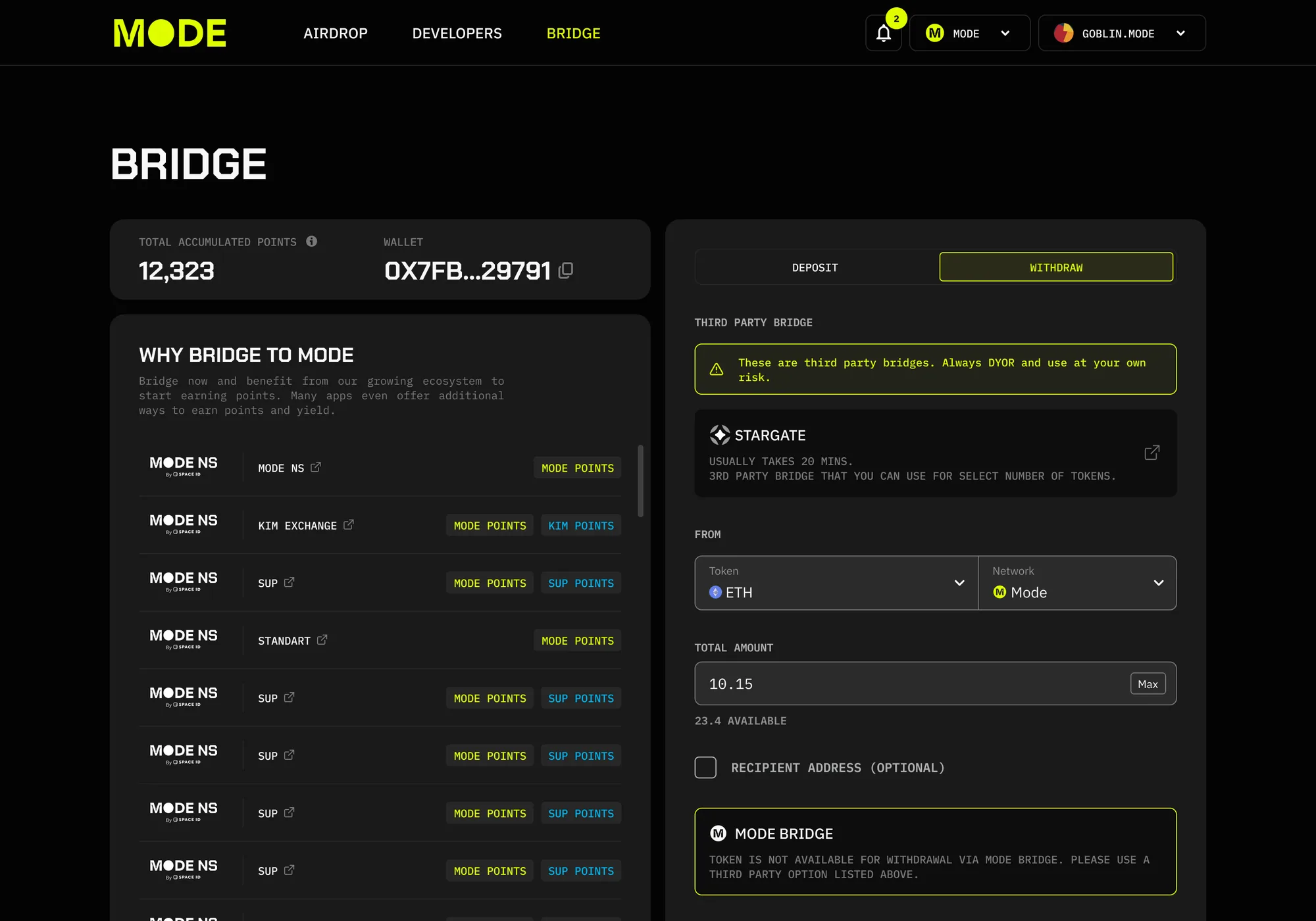The height and width of the screenshot is (921, 1316).
Task: Click the Stargate logo icon
Action: point(720,435)
